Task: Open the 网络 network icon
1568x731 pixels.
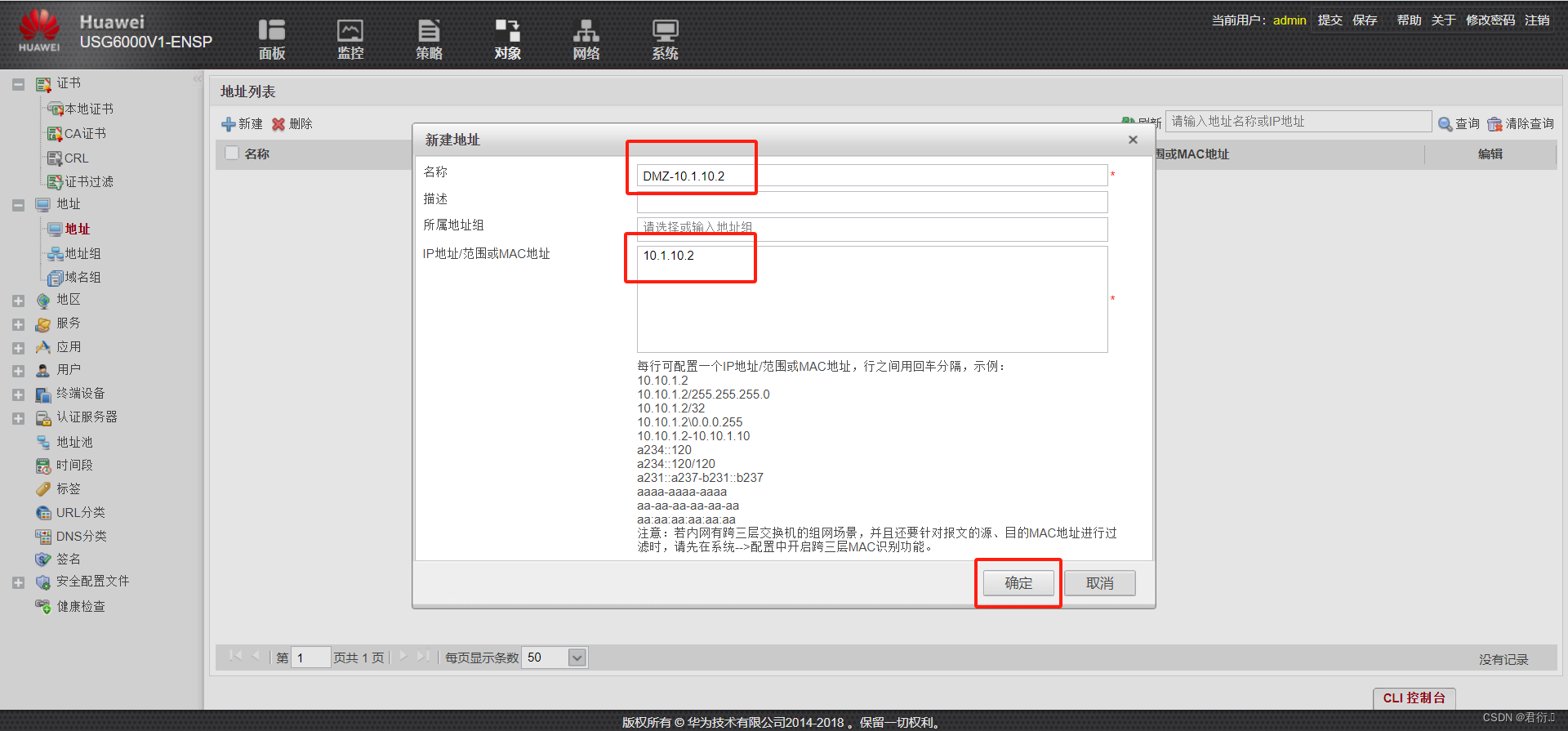Action: pos(586,30)
